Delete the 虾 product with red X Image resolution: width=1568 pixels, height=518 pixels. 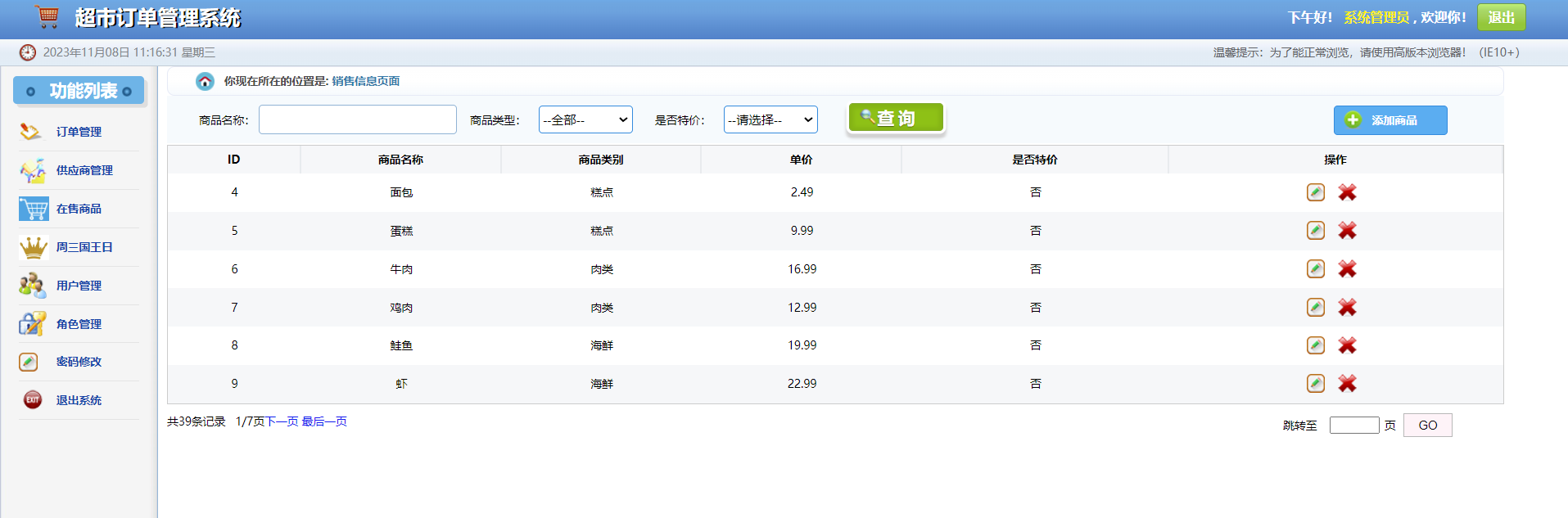point(1347,384)
